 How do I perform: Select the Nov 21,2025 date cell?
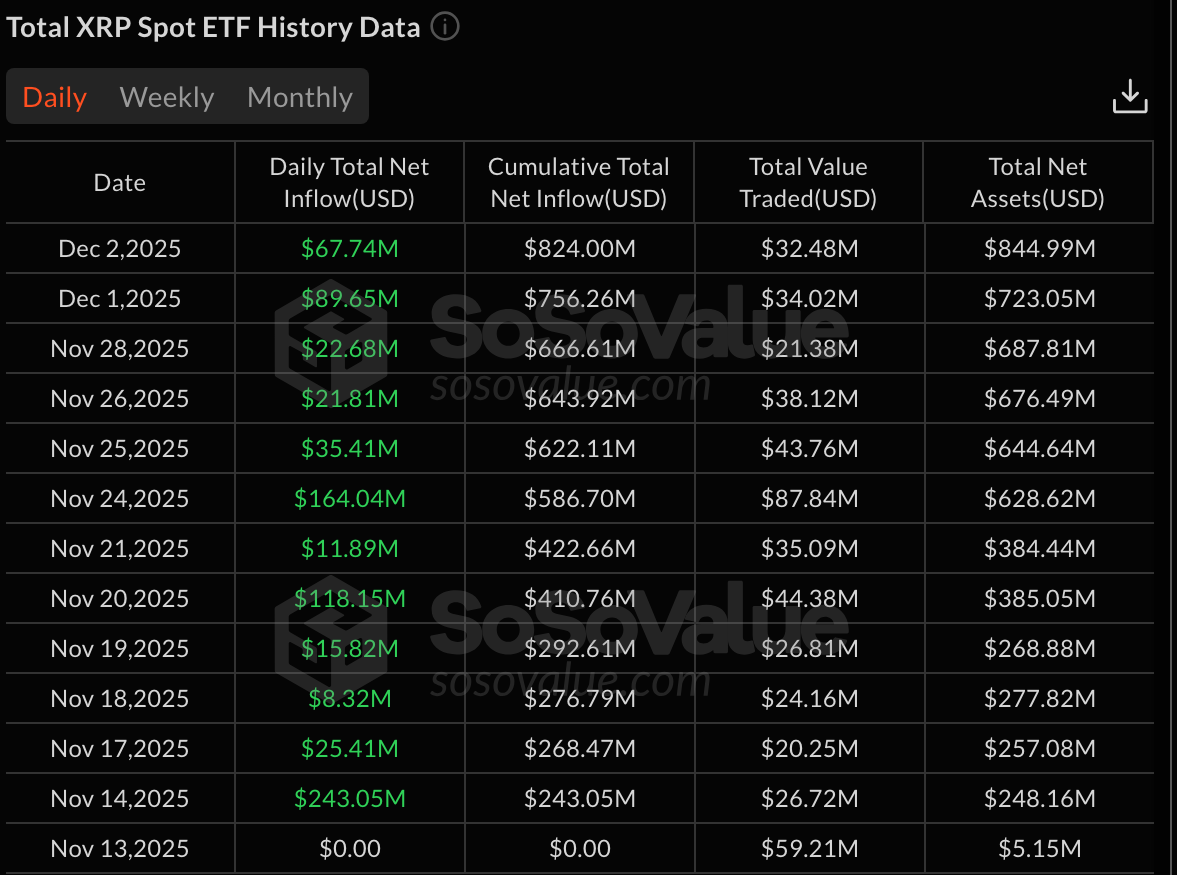point(120,549)
